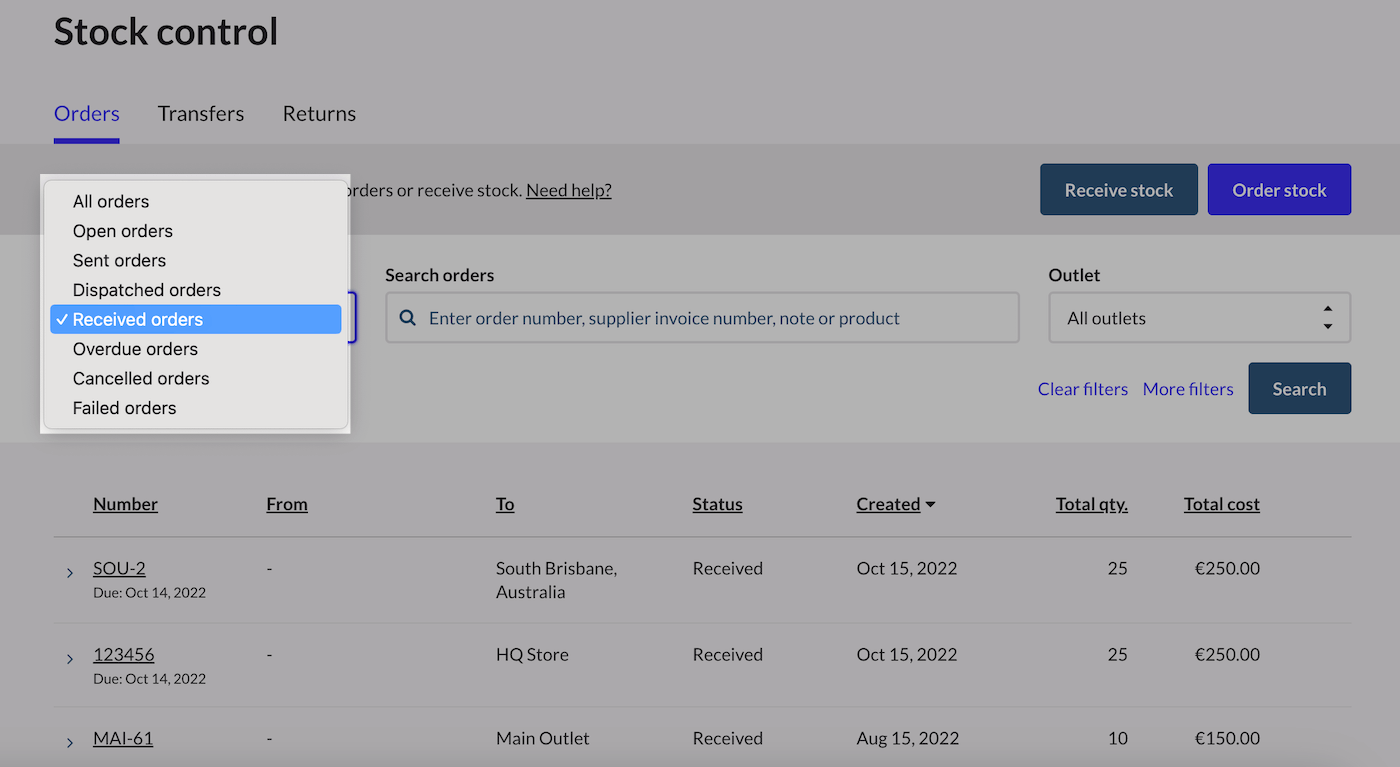Focus the Search orders input field
The width and height of the screenshot is (1400, 767).
[702, 318]
